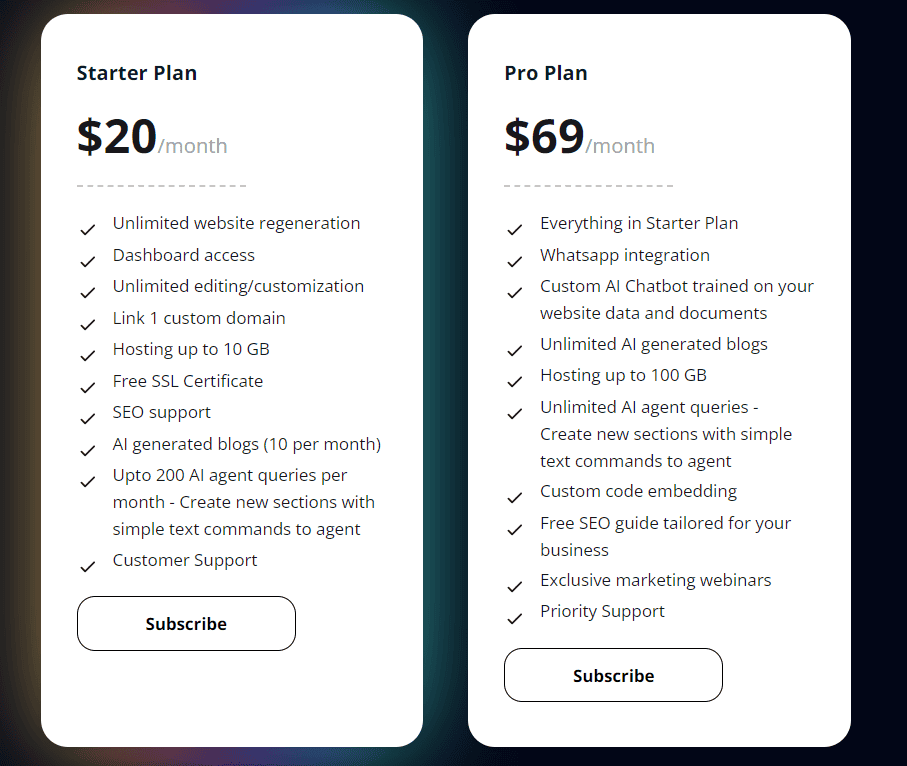
Task: Click the $69 per month price
Action: 578,136
